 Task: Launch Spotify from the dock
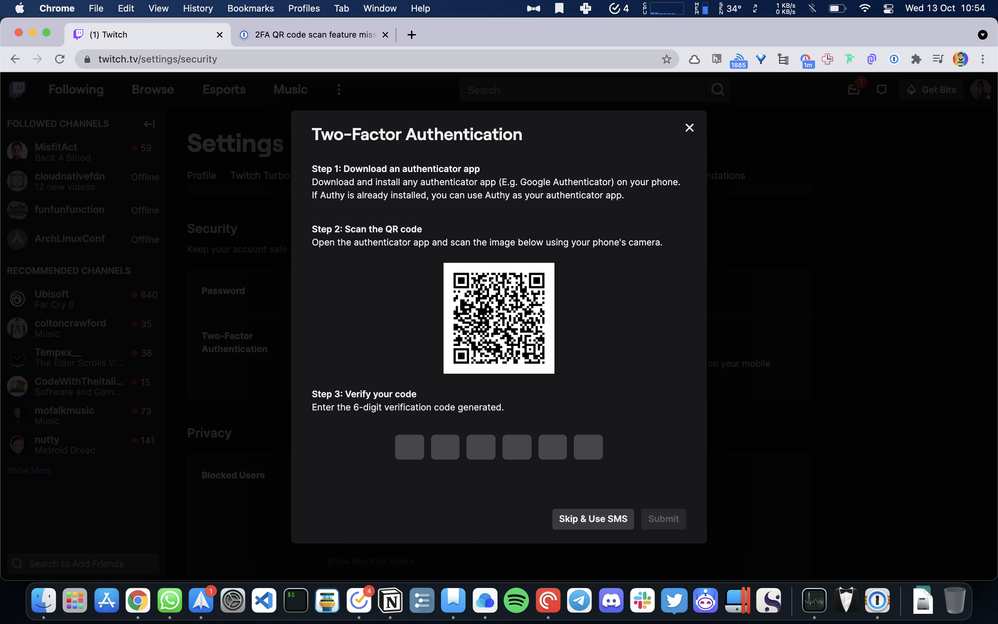[x=516, y=600]
